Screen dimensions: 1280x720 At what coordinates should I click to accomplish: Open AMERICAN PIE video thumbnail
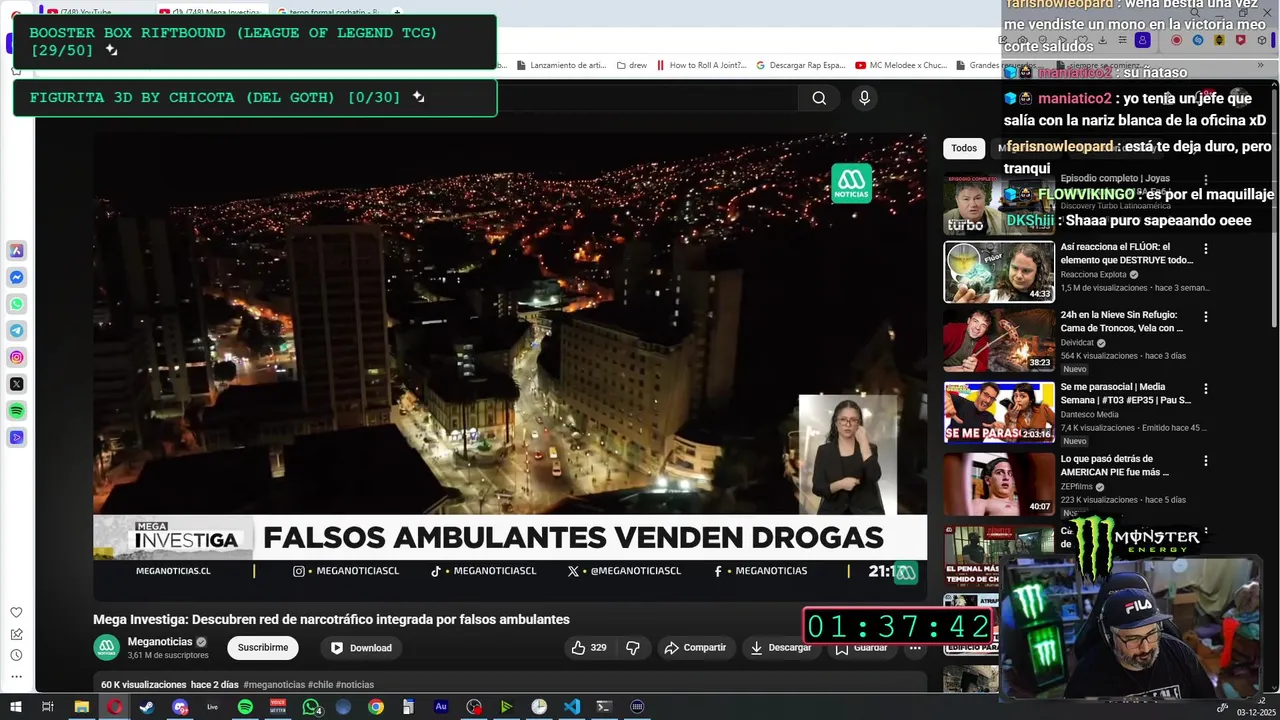999,484
